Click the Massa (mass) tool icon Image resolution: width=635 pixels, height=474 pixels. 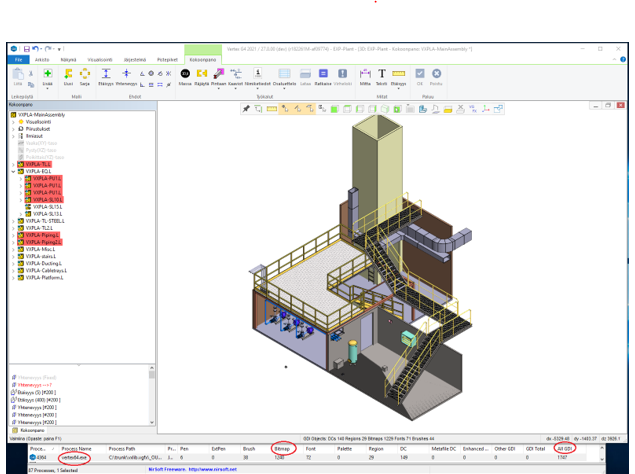click(185, 75)
